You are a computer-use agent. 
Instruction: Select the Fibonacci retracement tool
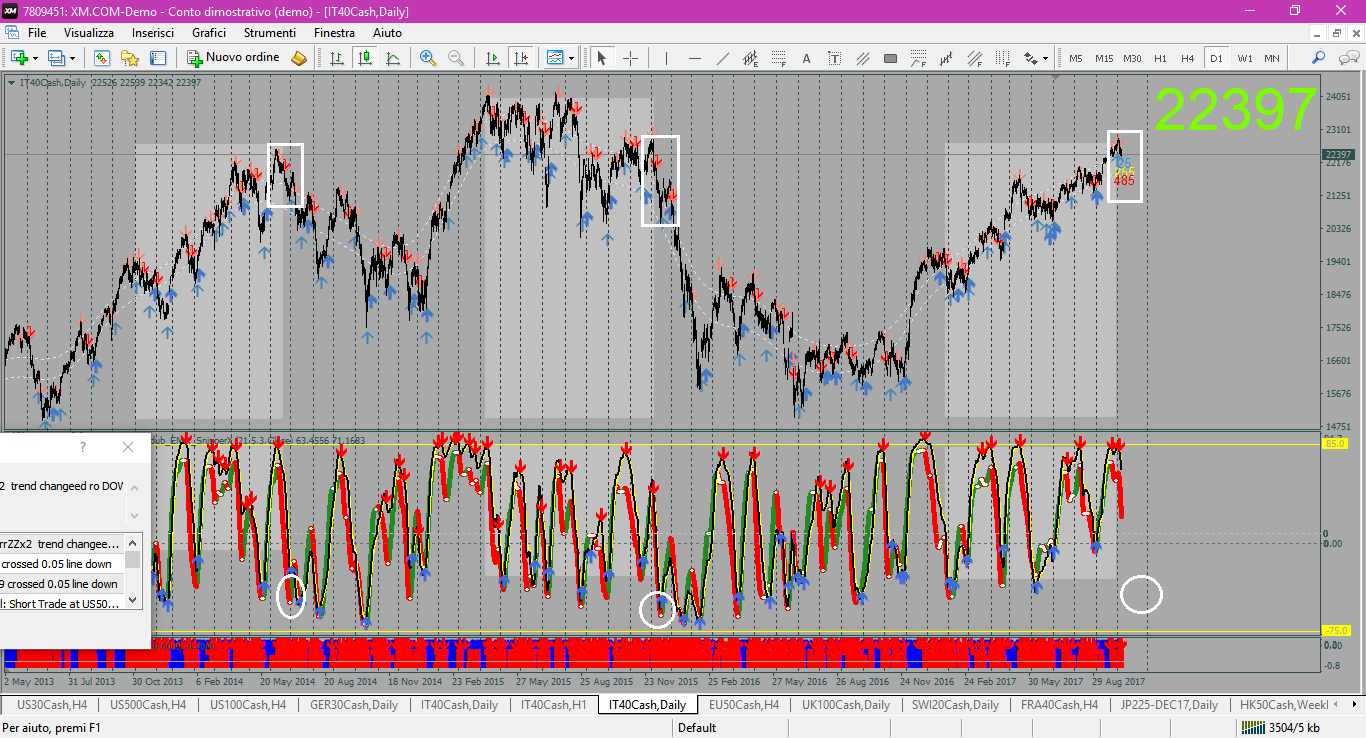(779, 58)
